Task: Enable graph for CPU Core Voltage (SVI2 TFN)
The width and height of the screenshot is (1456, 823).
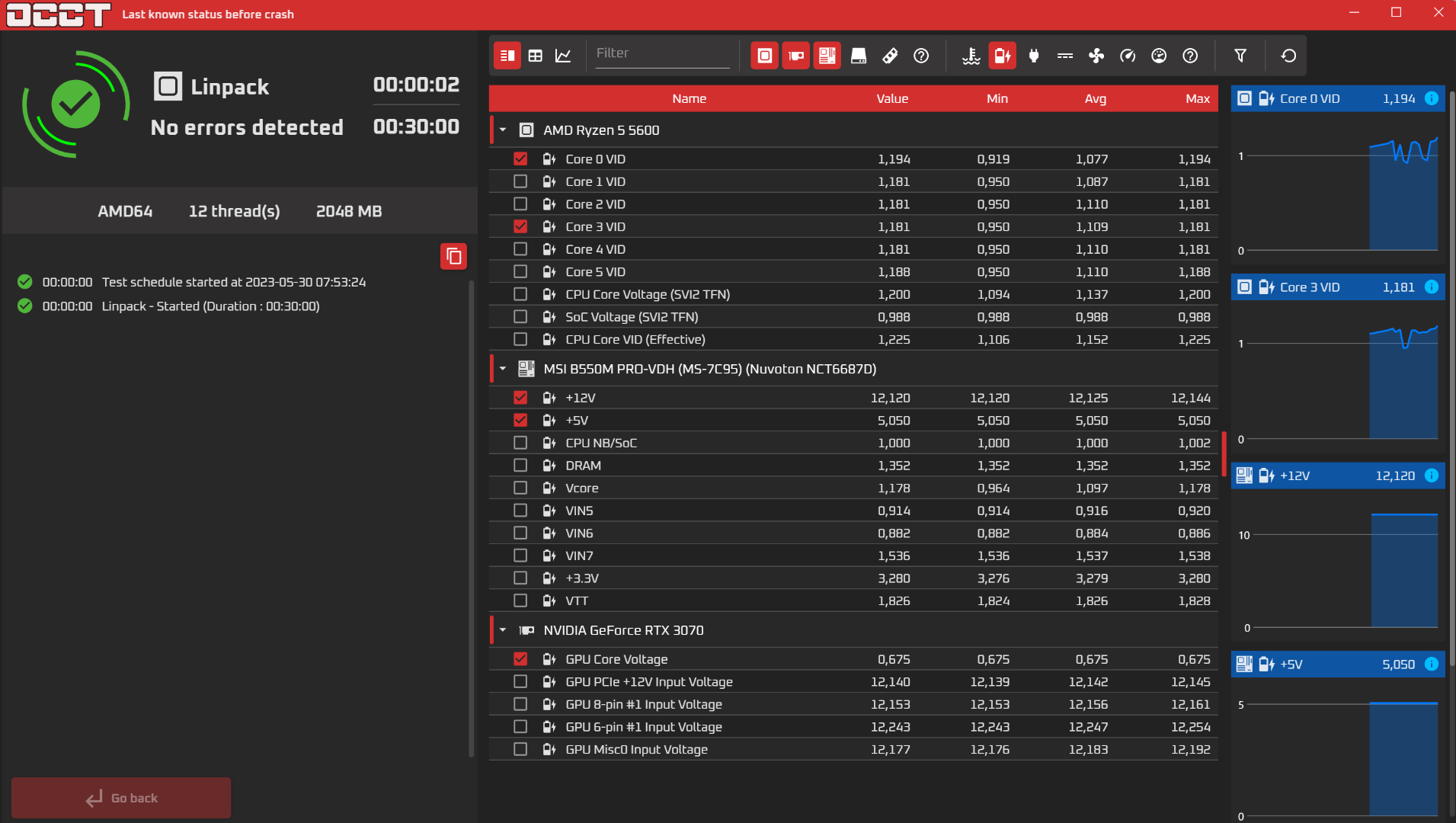Action: tap(520, 294)
